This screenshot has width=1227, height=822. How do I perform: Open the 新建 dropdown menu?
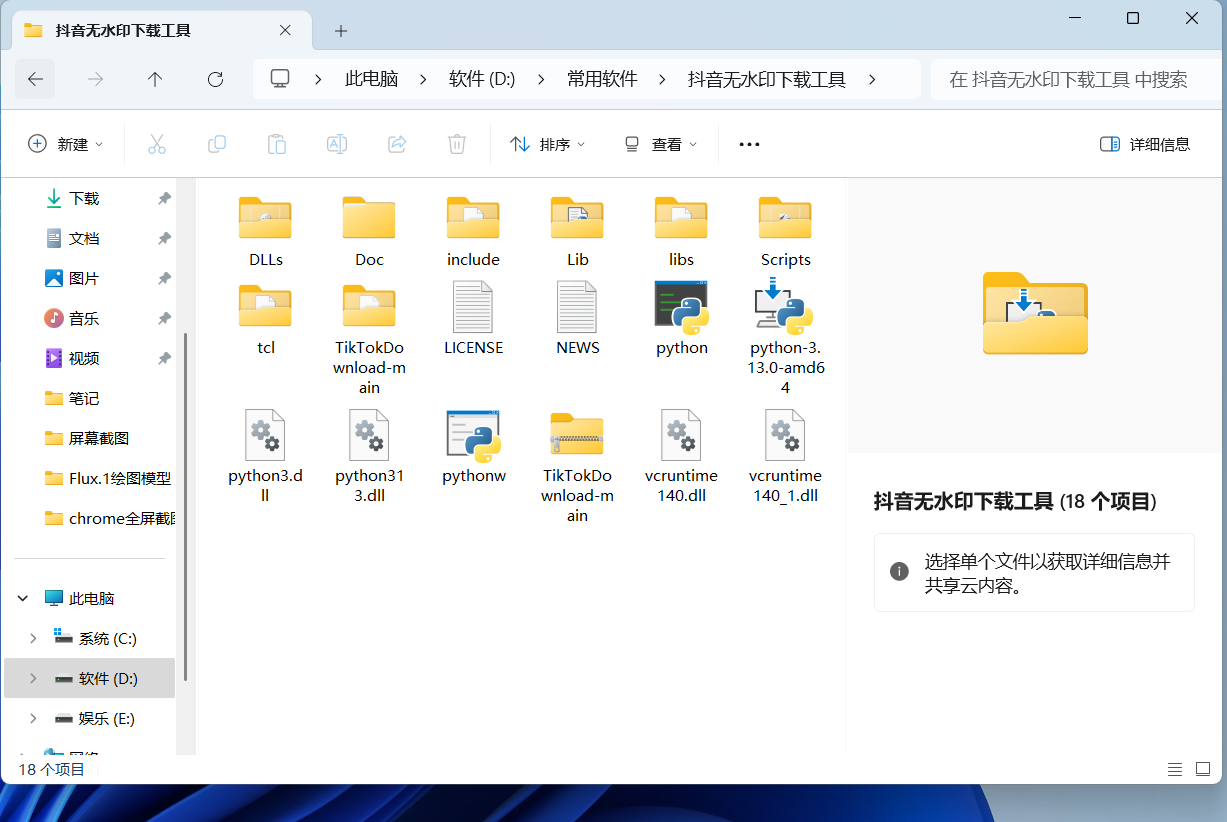point(66,144)
